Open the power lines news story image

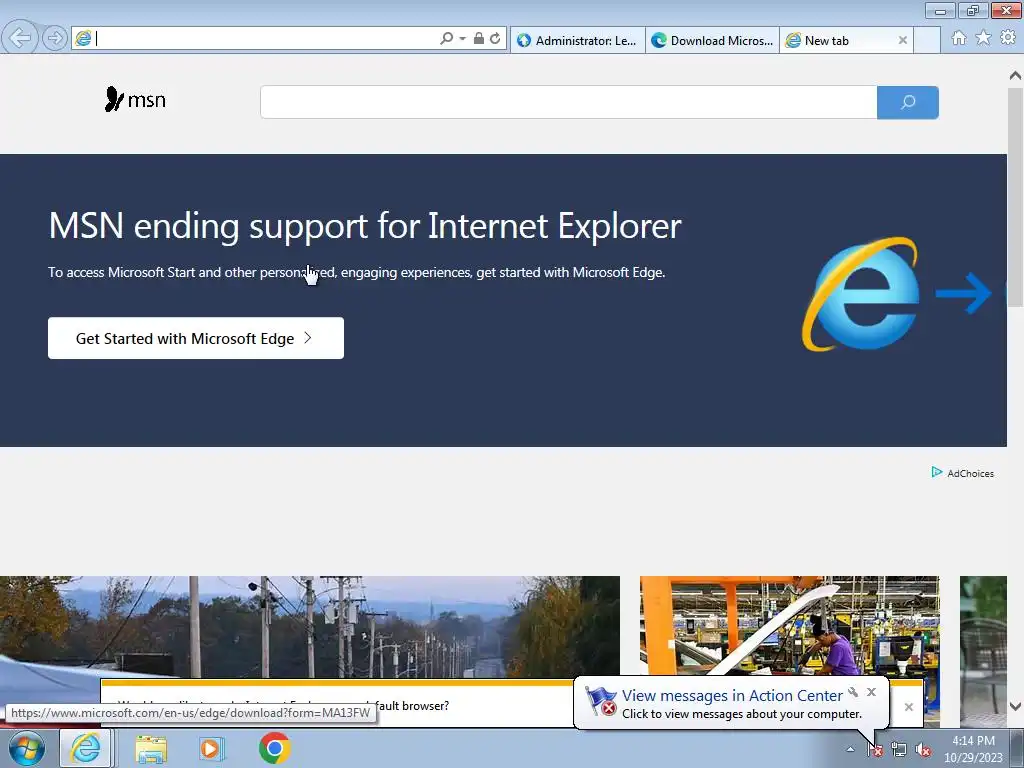click(310, 627)
